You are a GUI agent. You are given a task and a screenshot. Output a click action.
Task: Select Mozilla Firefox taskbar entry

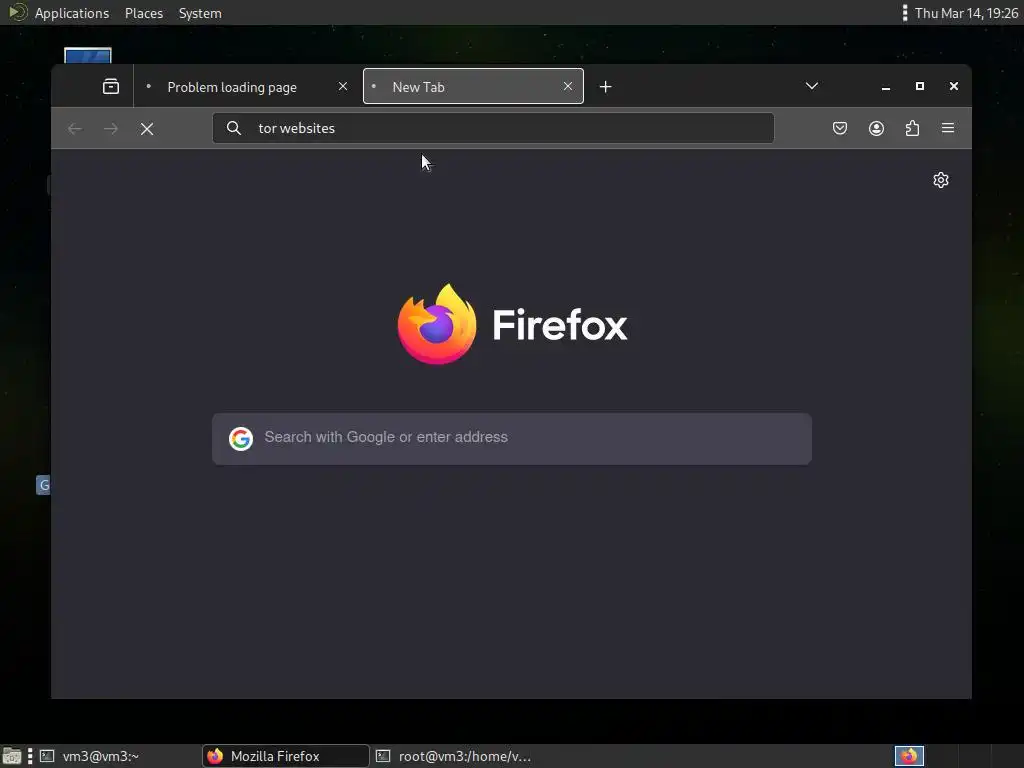285,756
